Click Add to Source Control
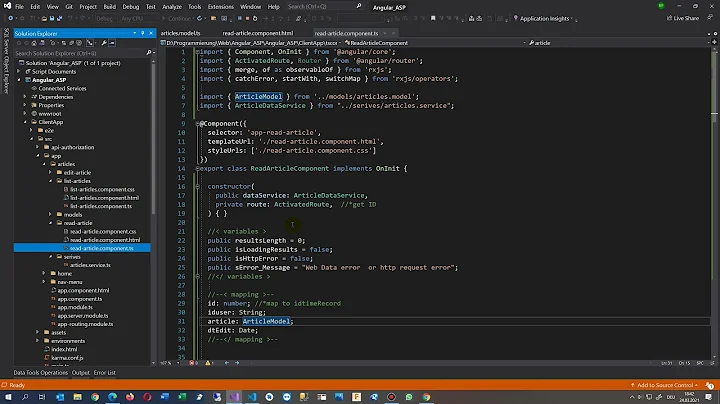This screenshot has height=404, width=720. tap(664, 385)
